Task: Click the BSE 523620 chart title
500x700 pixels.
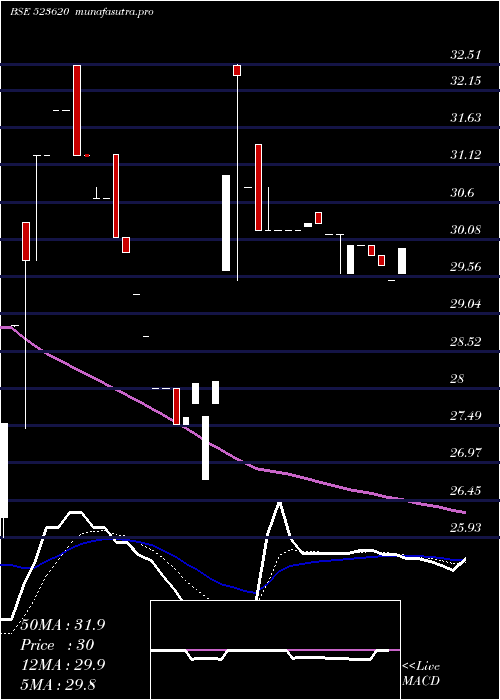Action: [39, 12]
